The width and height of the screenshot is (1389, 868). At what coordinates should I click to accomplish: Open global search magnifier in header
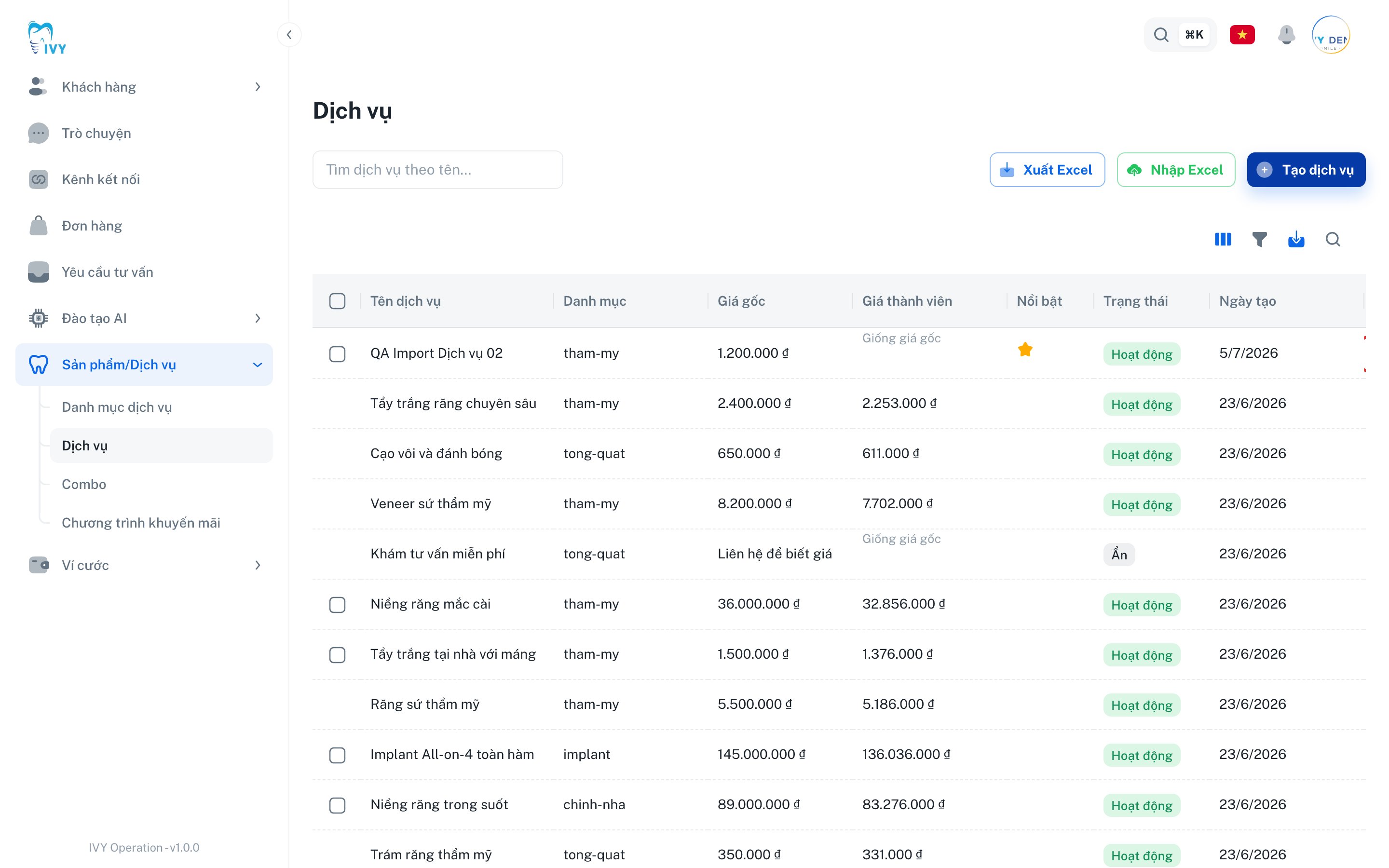[1160, 34]
